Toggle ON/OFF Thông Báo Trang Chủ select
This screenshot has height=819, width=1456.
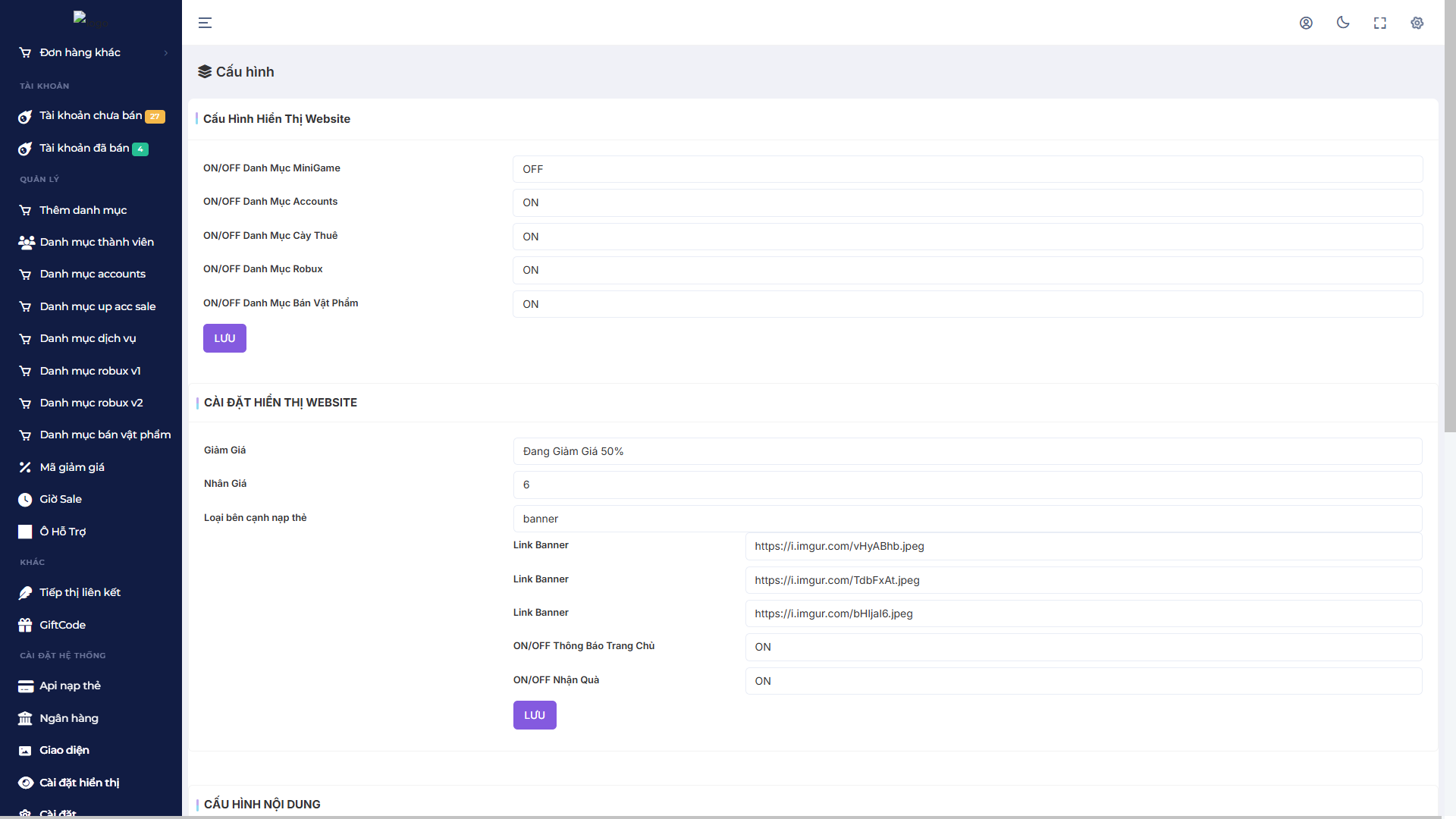(1083, 647)
